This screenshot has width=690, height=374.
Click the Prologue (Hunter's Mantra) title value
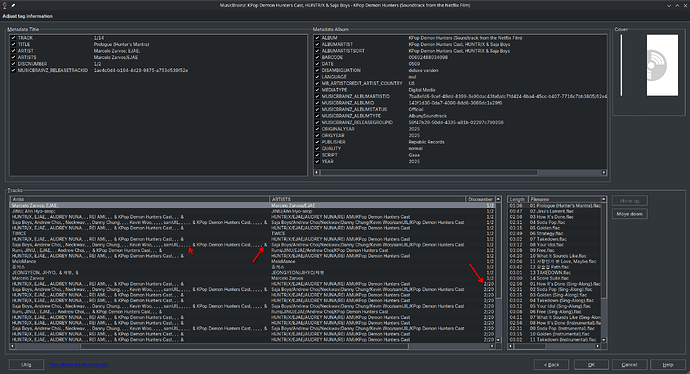pyautogui.click(x=121, y=44)
